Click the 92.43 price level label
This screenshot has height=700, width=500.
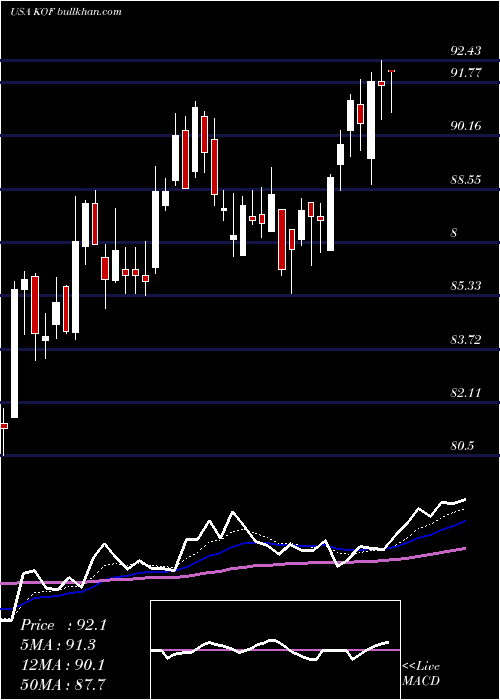pyautogui.click(x=466, y=50)
